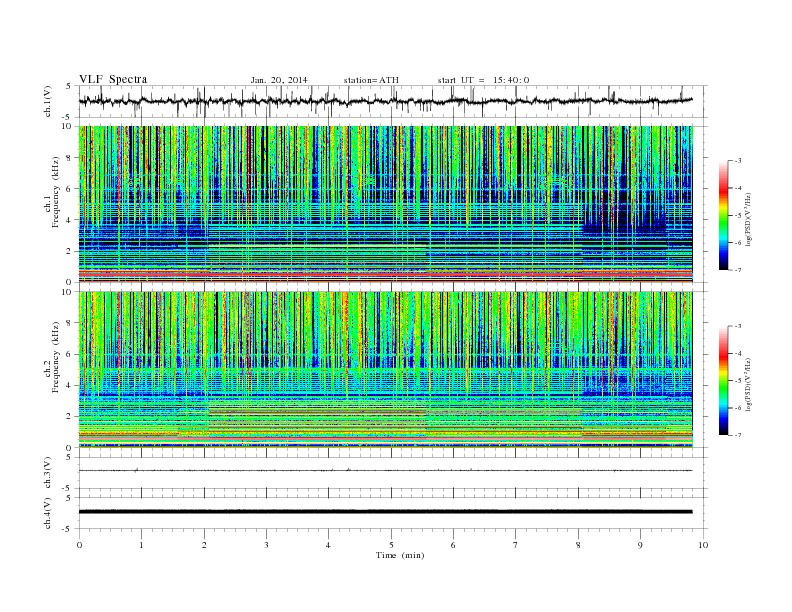This screenshot has width=792, height=612.
Task: Click the time axis tick label '5'
Action: 391,545
